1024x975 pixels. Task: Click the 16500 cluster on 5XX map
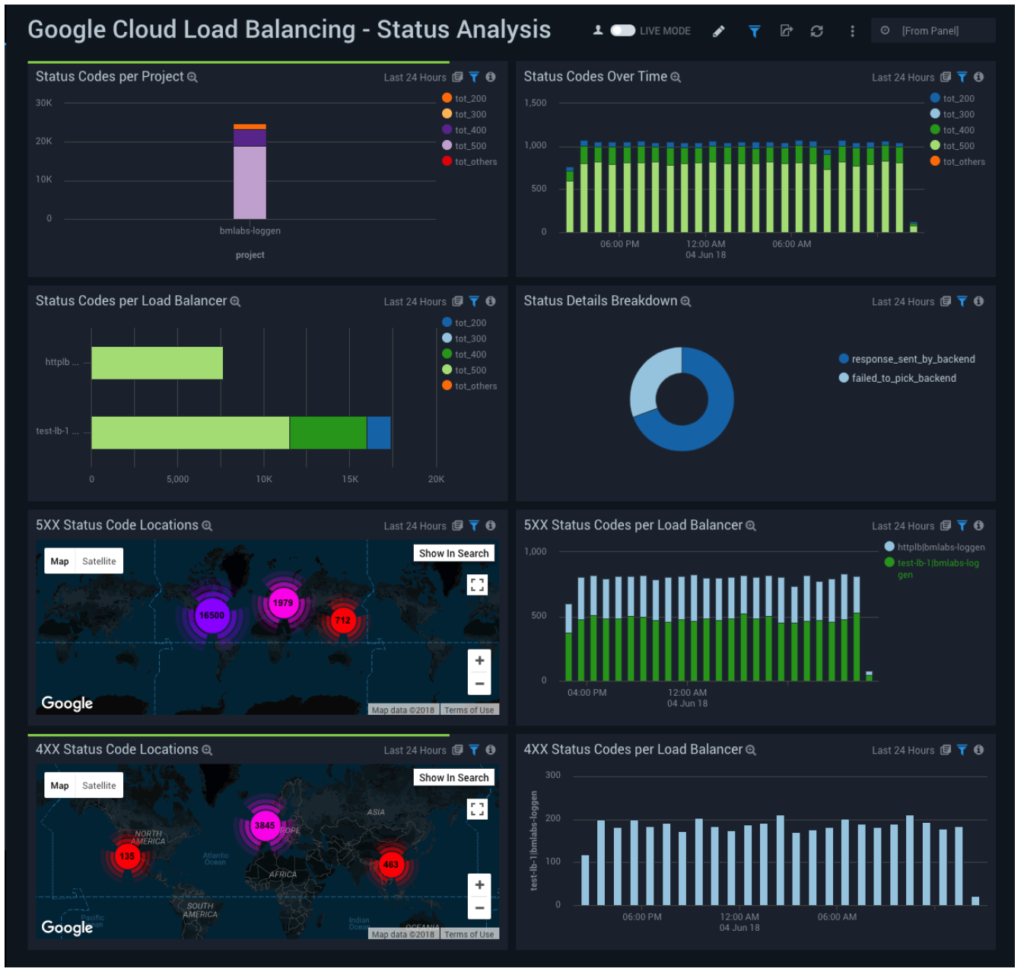(213, 618)
